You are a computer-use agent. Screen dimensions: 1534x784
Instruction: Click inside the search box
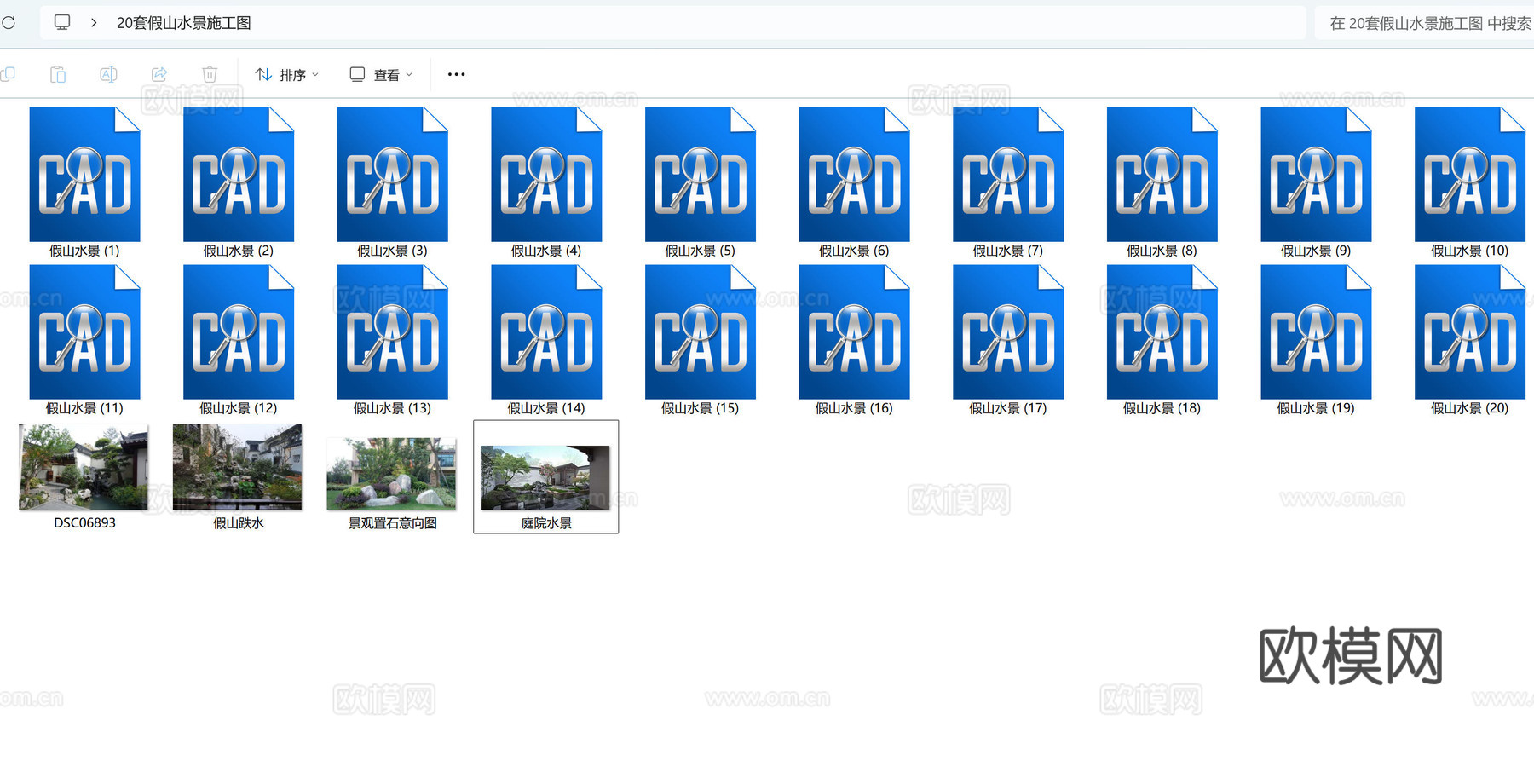(1432, 22)
